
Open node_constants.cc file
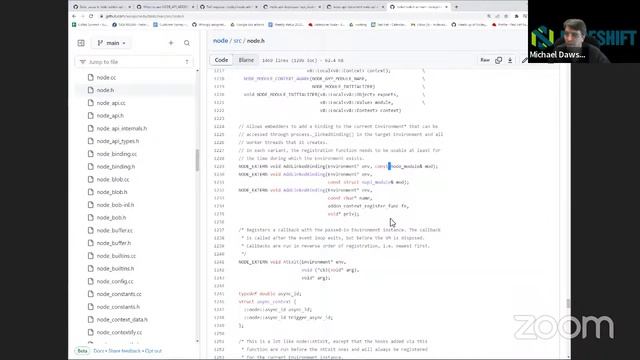(x=119, y=294)
